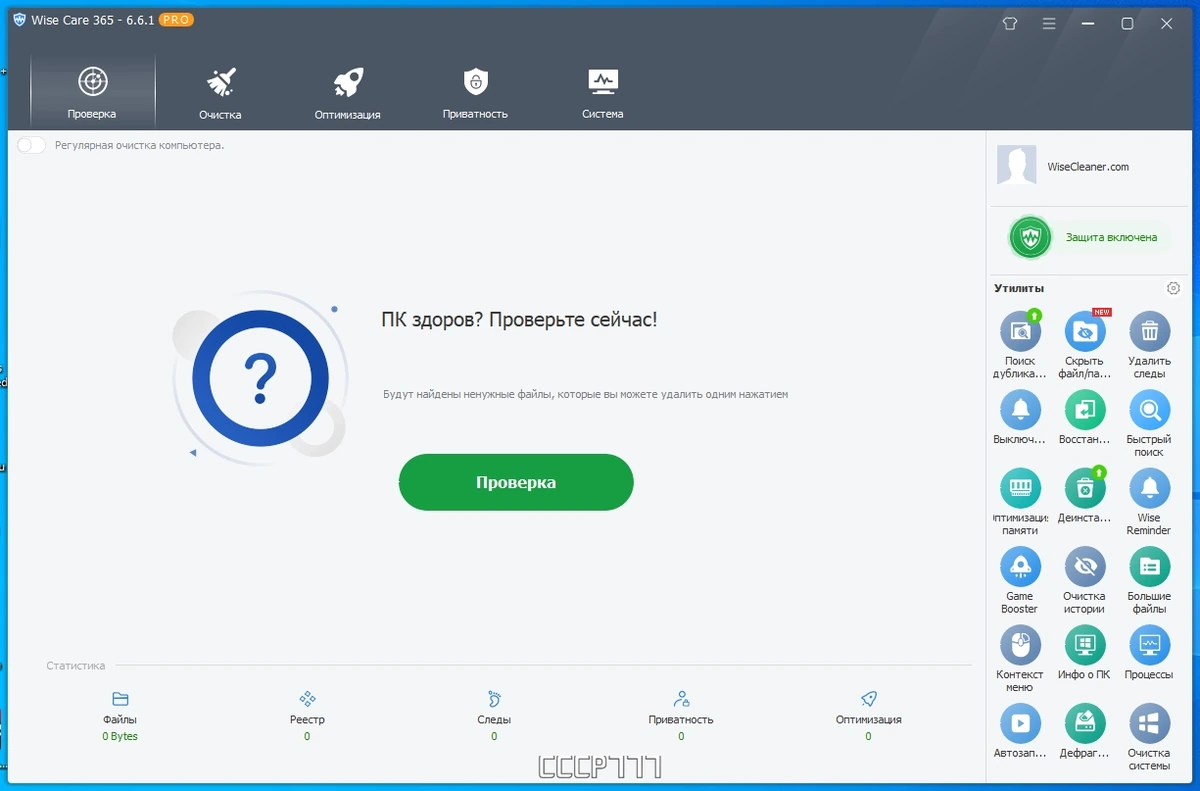Go to the Приватность tab

475,92
